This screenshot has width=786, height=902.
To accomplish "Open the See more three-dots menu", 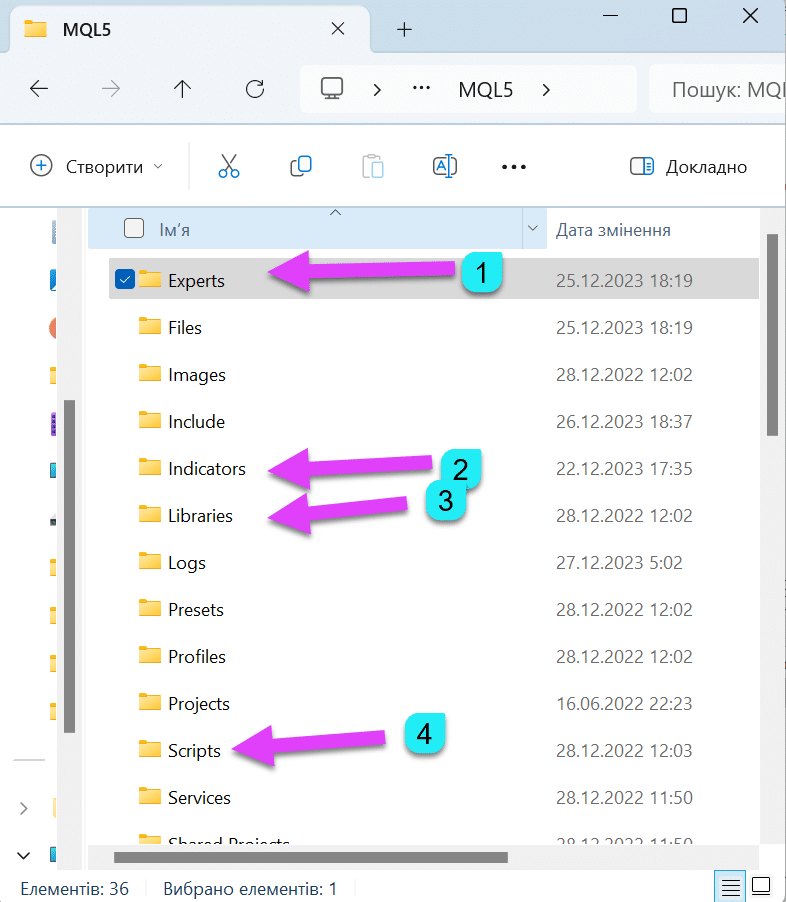I will click(x=513, y=167).
